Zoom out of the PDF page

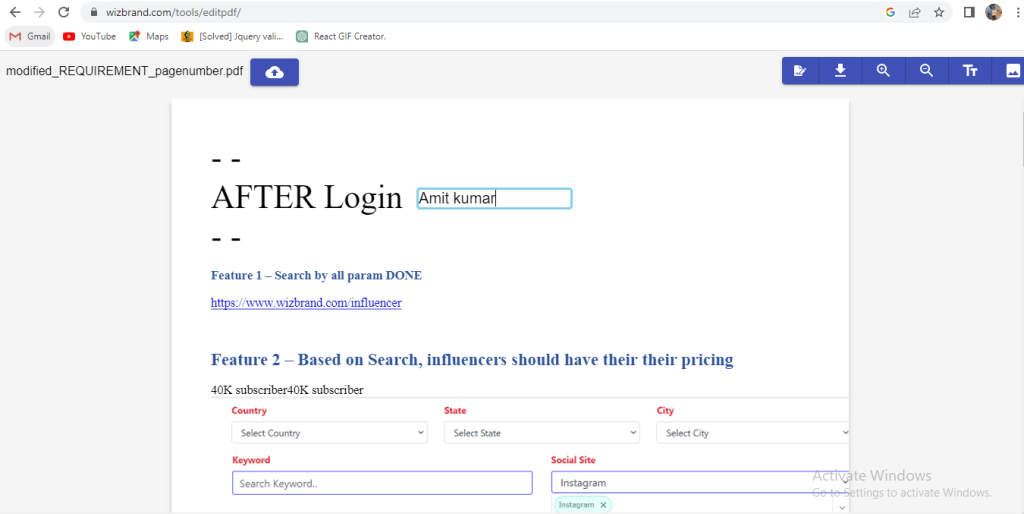[x=927, y=71]
